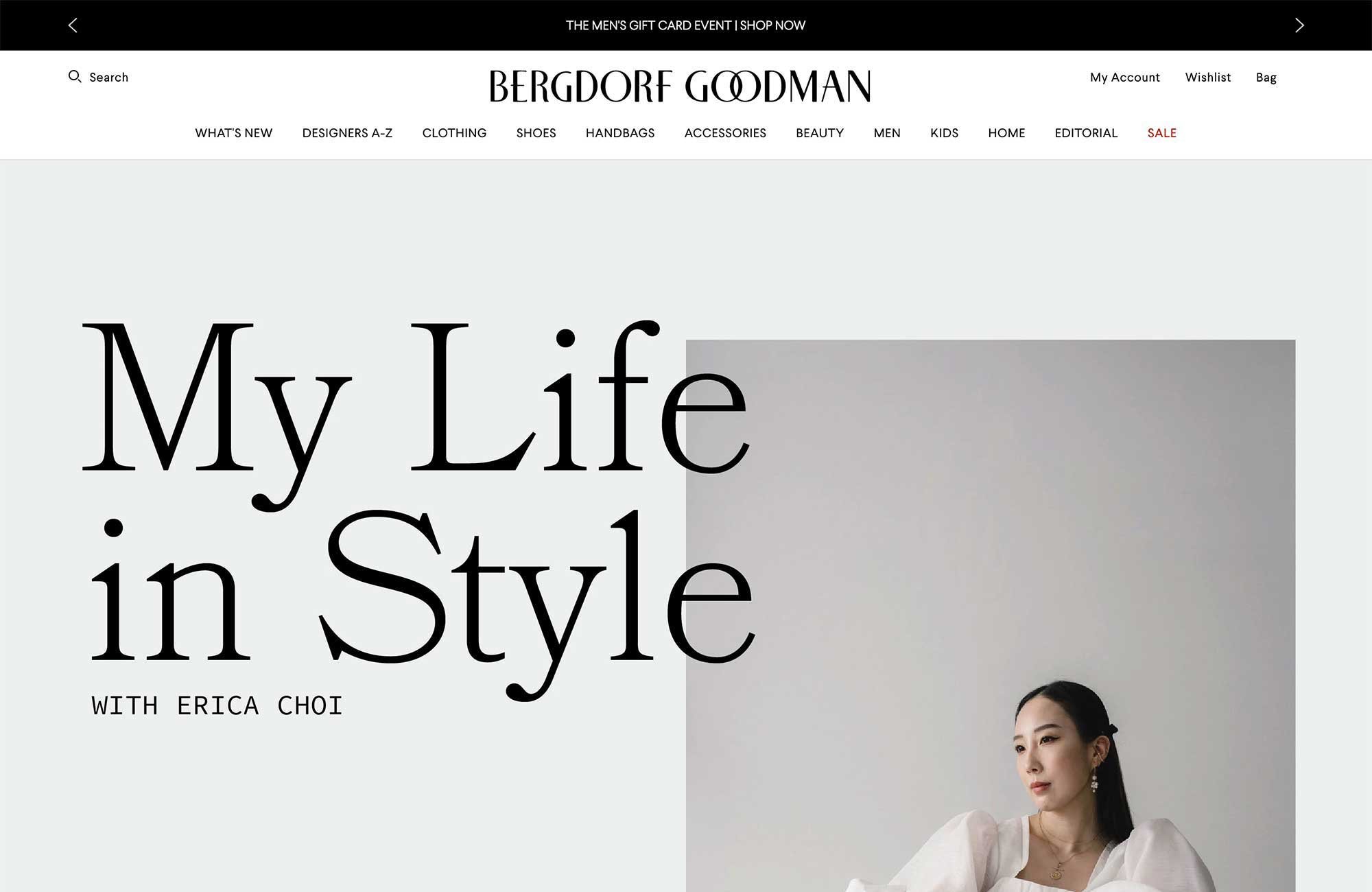This screenshot has height=892, width=1372.
Task: Open the Designers A-Z menu
Action: click(347, 133)
